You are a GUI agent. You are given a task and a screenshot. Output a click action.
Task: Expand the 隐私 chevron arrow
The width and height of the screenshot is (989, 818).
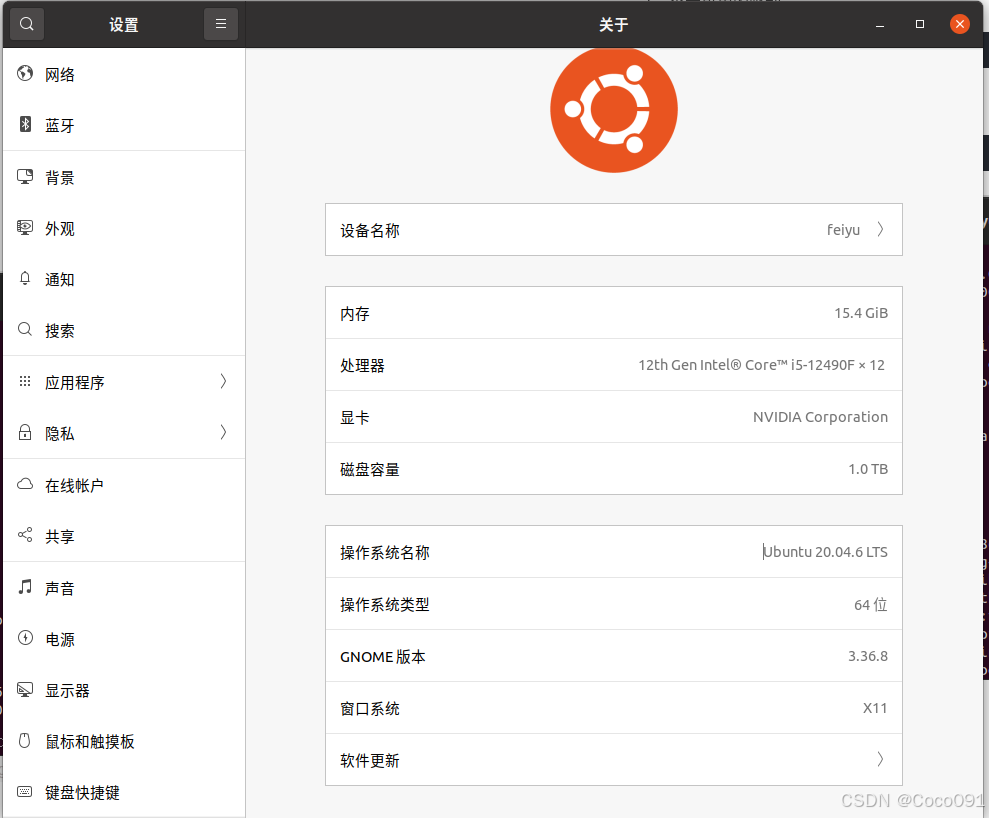tap(223, 432)
